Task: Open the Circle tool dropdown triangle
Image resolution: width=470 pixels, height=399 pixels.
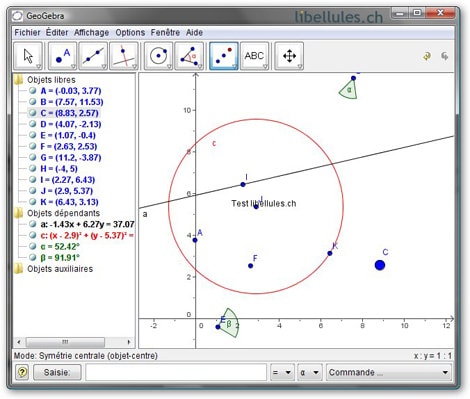Action: (x=169, y=66)
